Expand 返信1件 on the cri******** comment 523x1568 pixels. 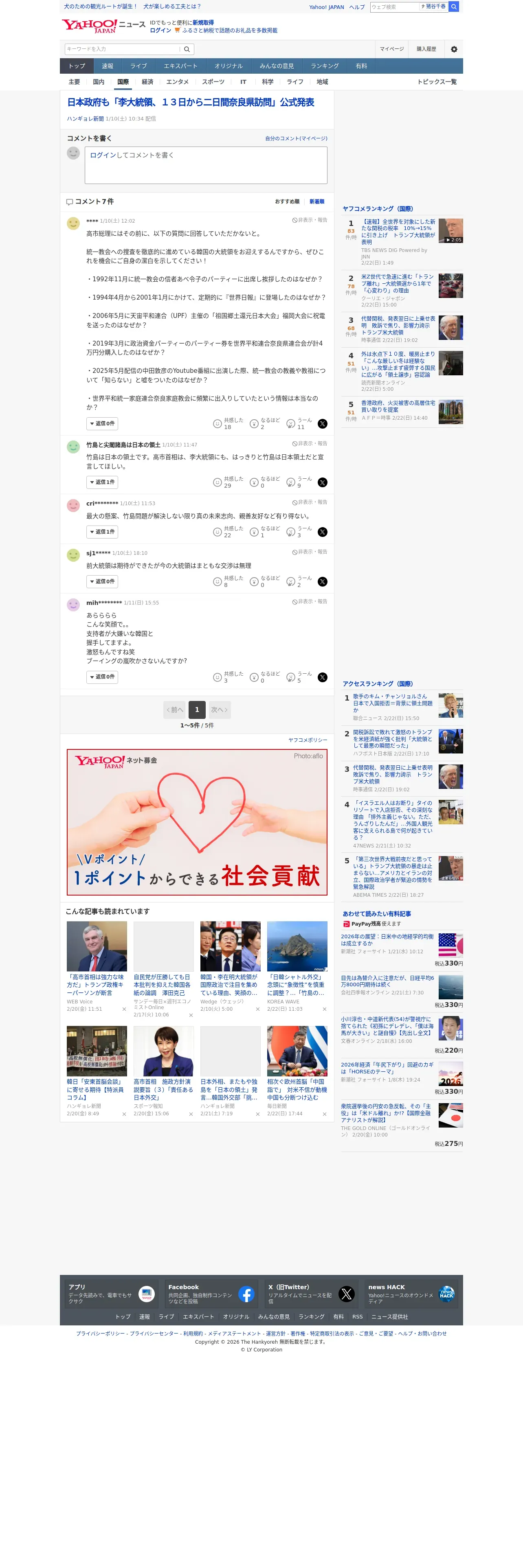coord(102,532)
